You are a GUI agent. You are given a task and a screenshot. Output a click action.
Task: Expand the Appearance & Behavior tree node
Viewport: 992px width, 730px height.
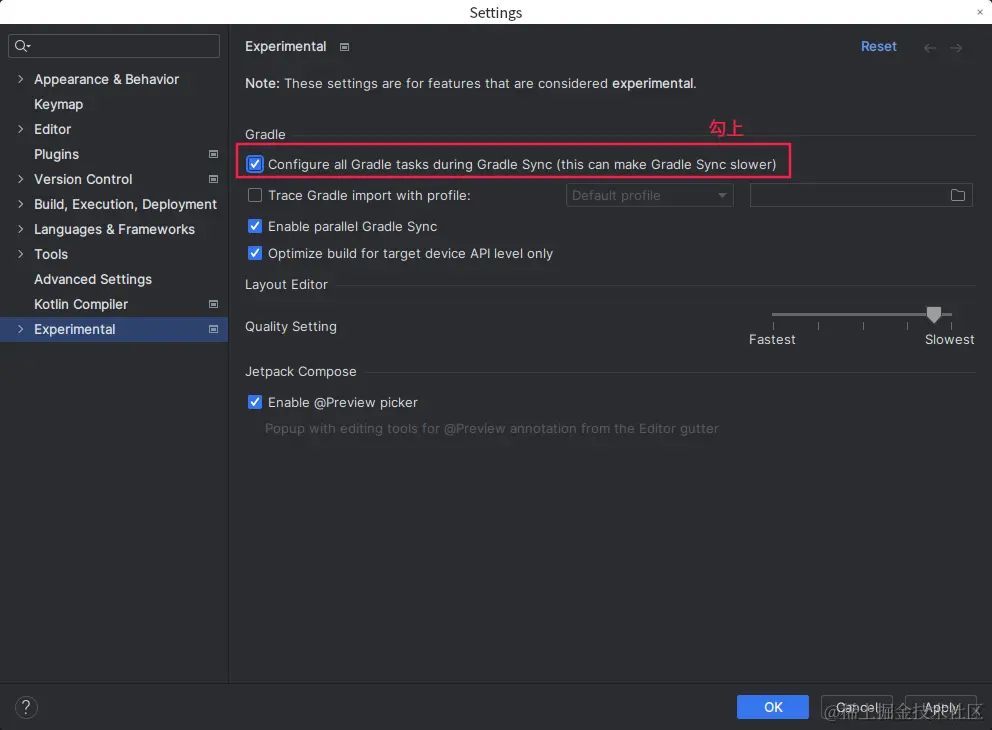pos(20,79)
